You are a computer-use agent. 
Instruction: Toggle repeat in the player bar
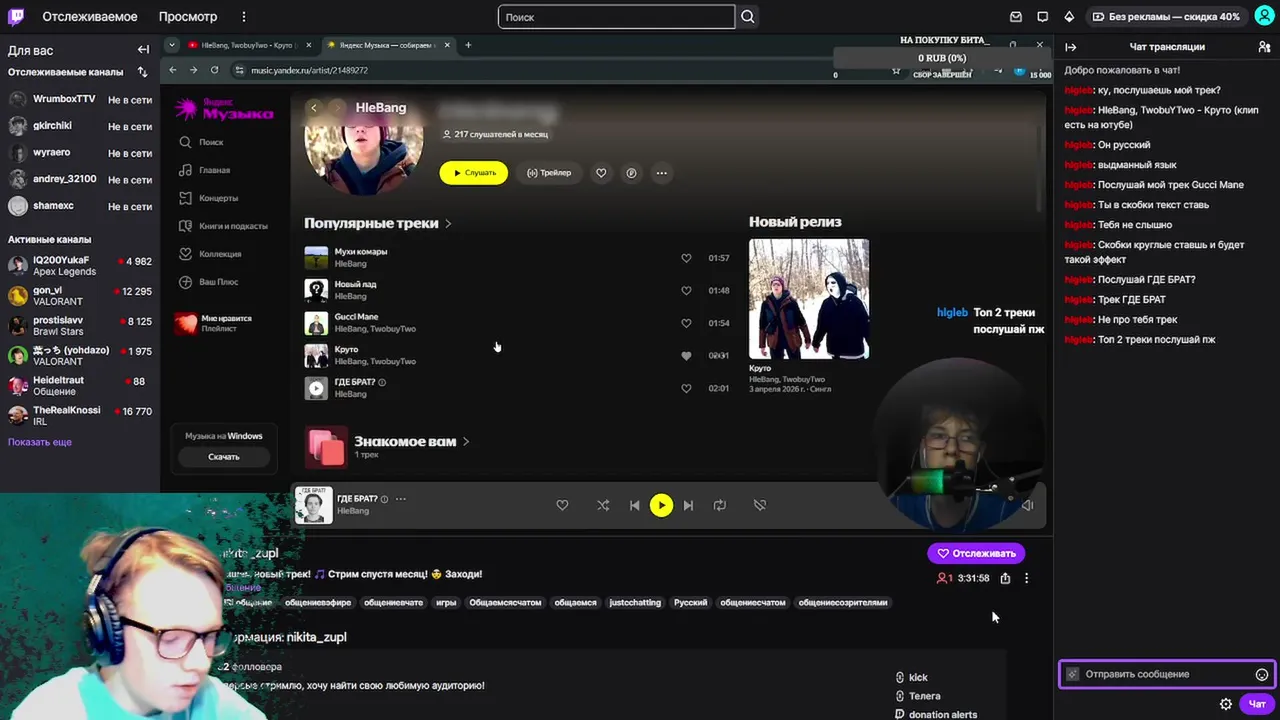tap(720, 506)
